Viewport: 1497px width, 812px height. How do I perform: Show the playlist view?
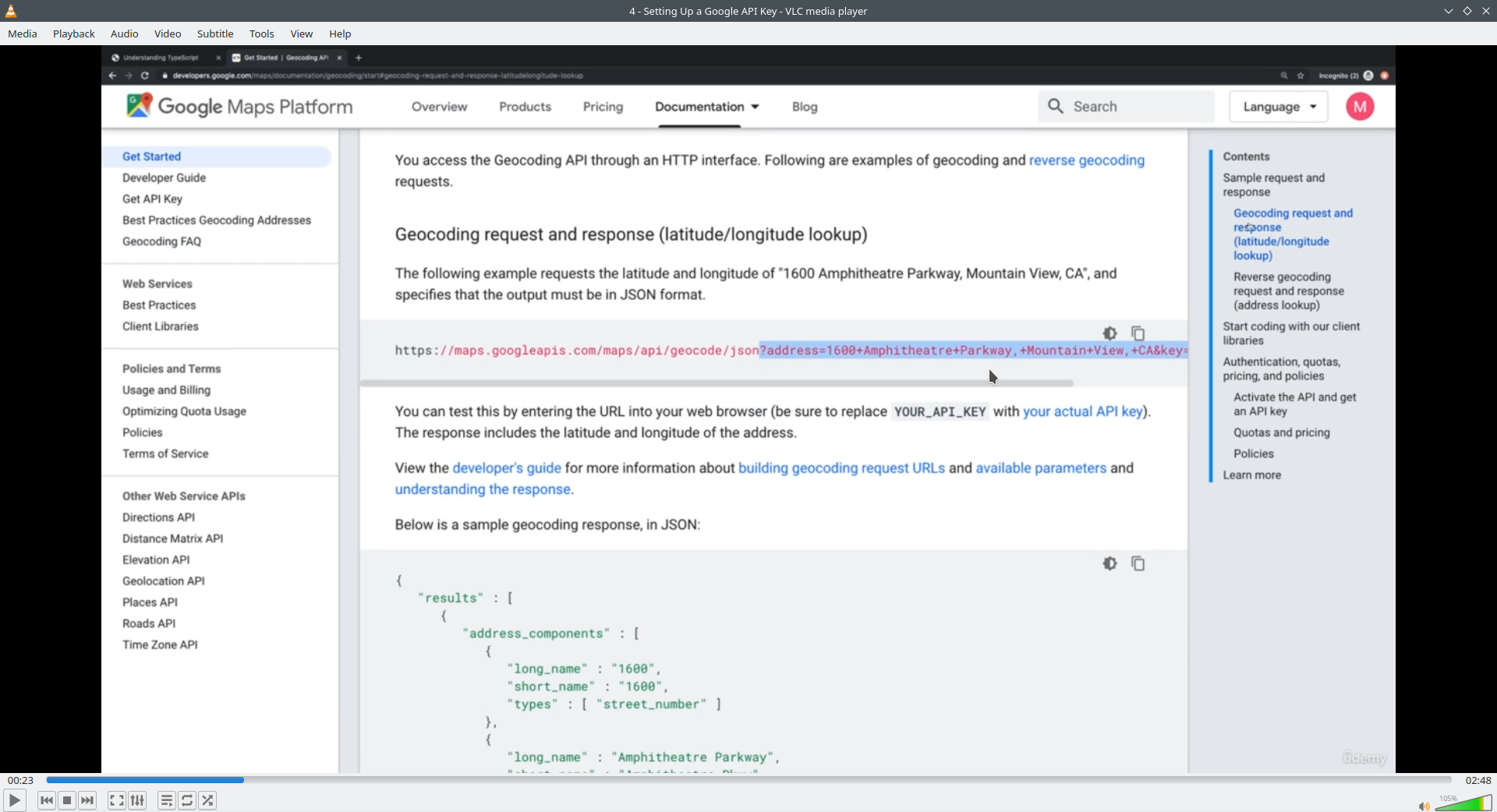click(166, 800)
